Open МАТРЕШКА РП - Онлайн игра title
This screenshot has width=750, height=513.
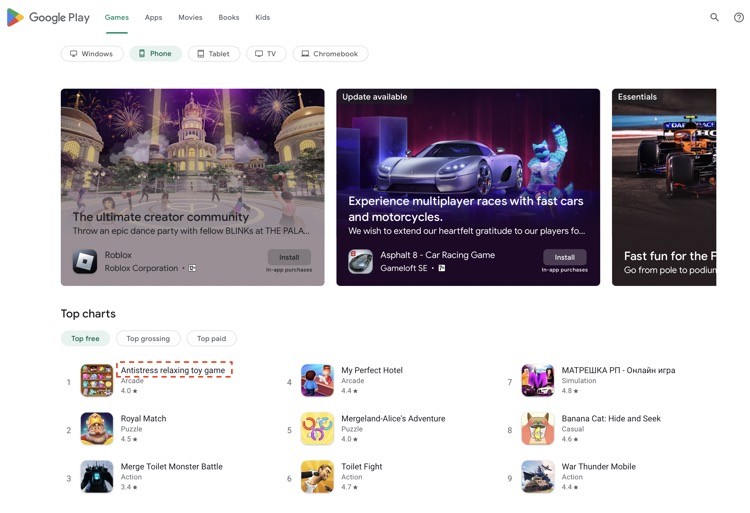(618, 370)
